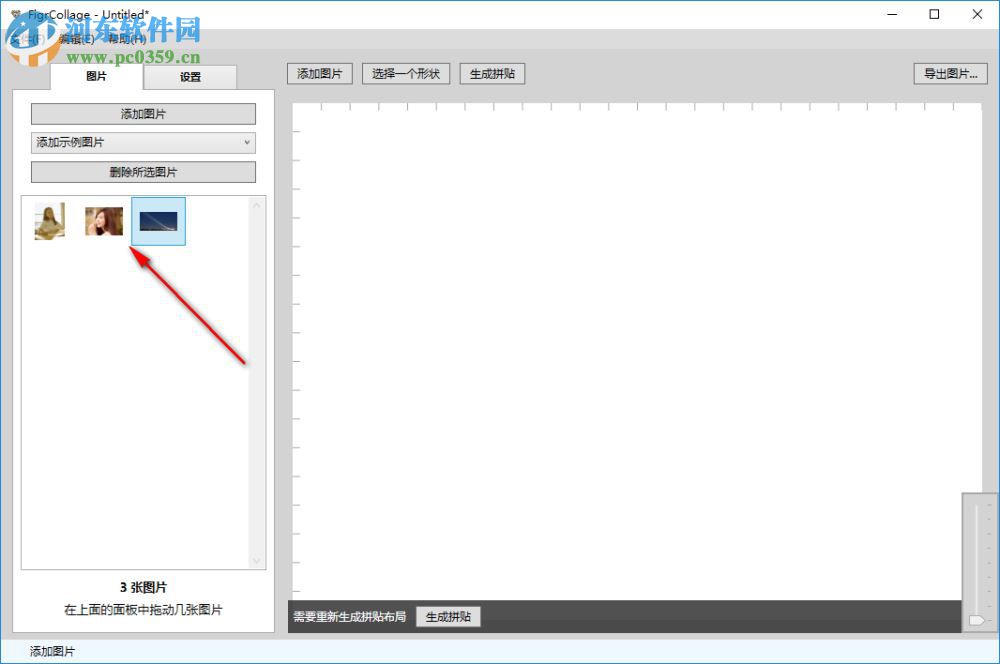Image resolution: width=1000 pixels, height=664 pixels.
Task: Click the FigrCollage application icon in title bar
Action: tap(13, 14)
